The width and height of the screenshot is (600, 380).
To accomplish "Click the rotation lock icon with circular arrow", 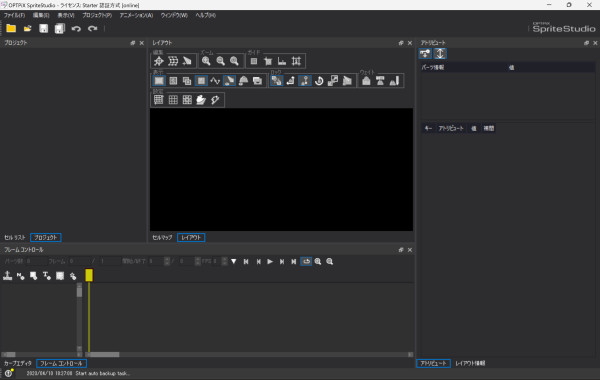I will [x=319, y=81].
